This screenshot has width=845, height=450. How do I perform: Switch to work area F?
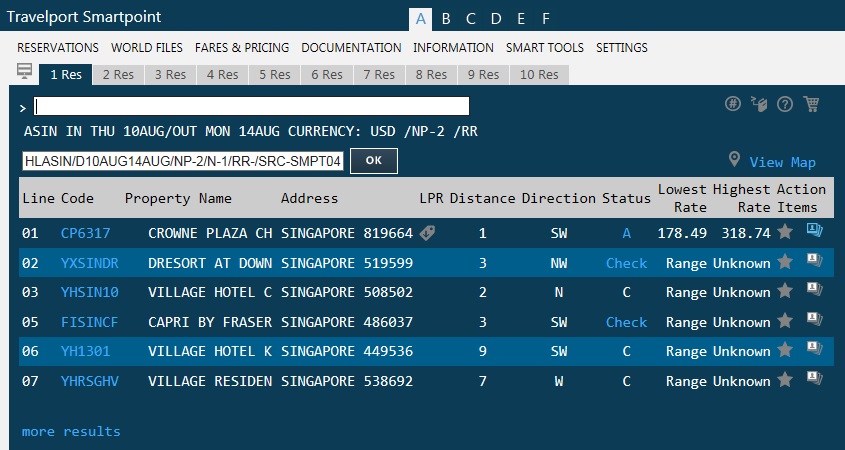(545, 19)
